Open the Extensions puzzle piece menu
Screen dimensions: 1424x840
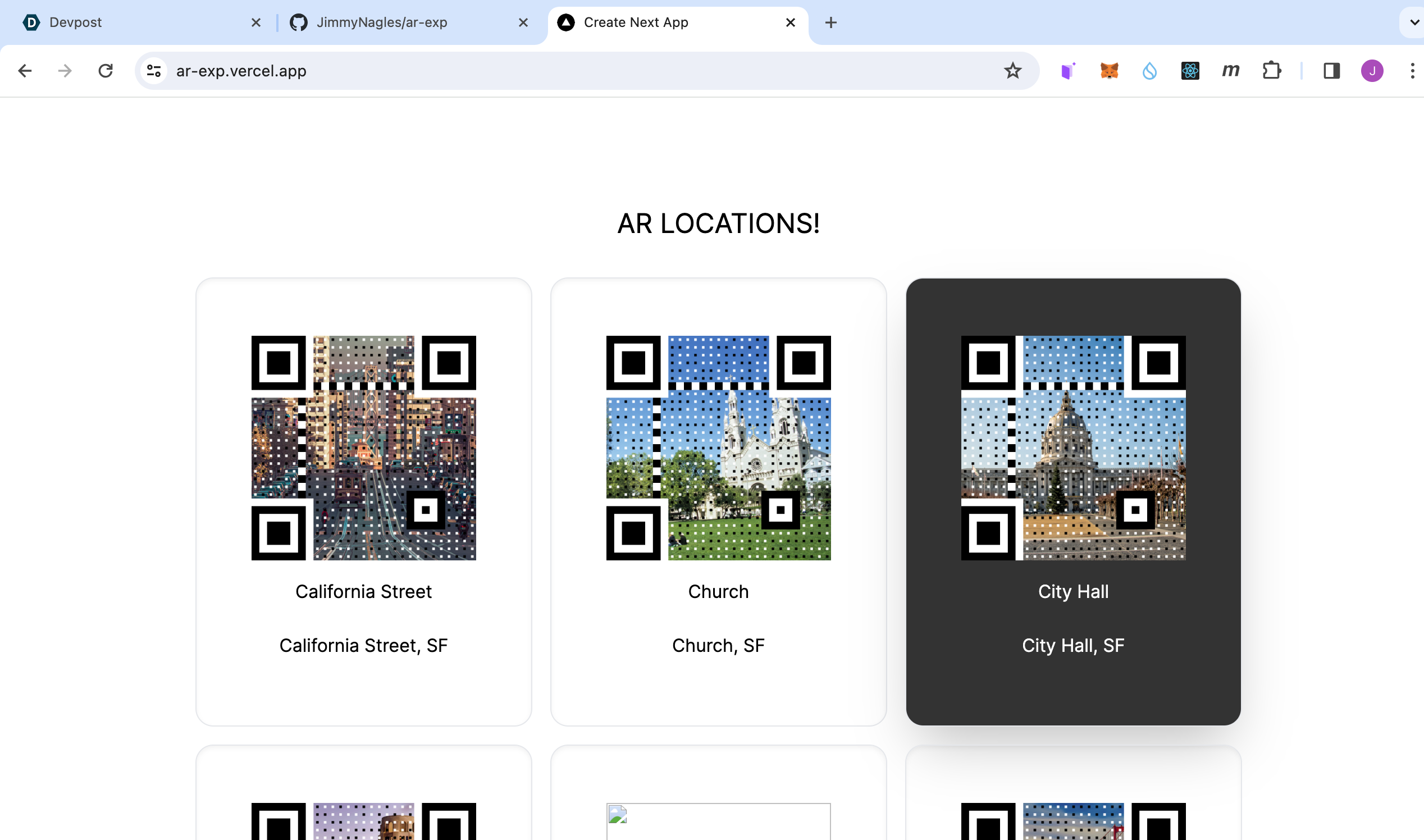[x=1272, y=71]
